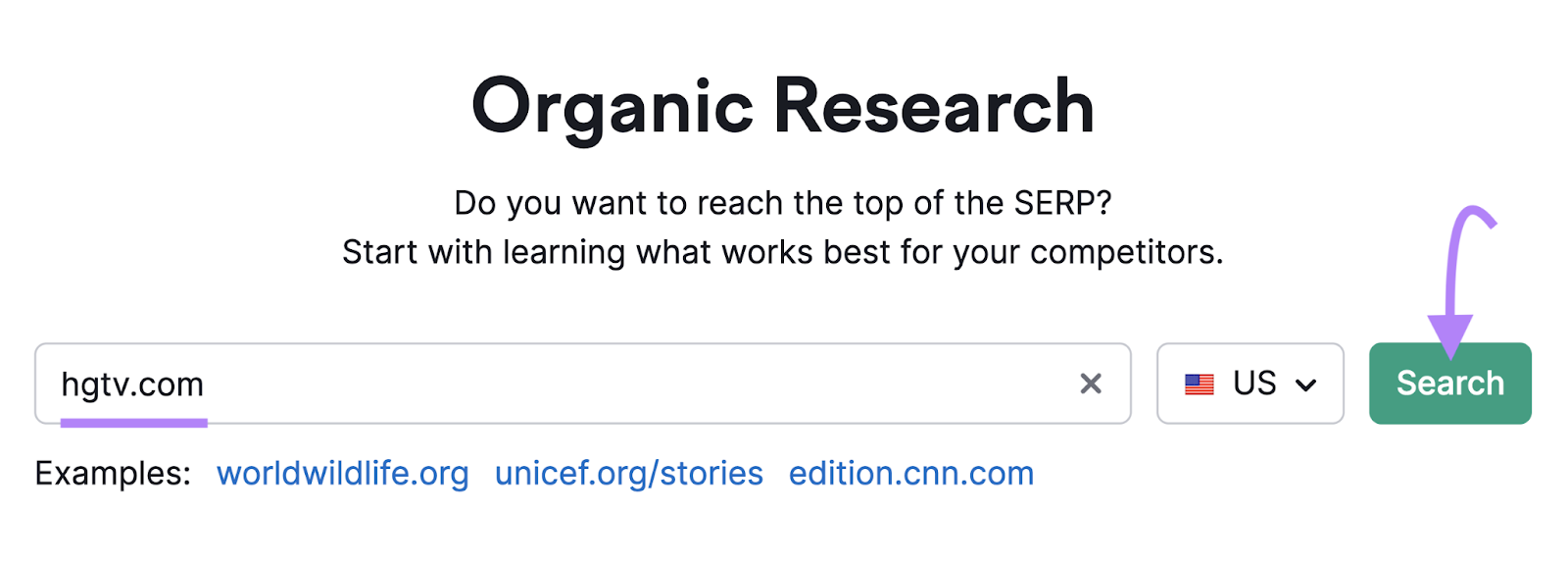Click the purple underline beneath hgtv.com
This screenshot has width=1568, height=564.
pyautogui.click(x=133, y=423)
